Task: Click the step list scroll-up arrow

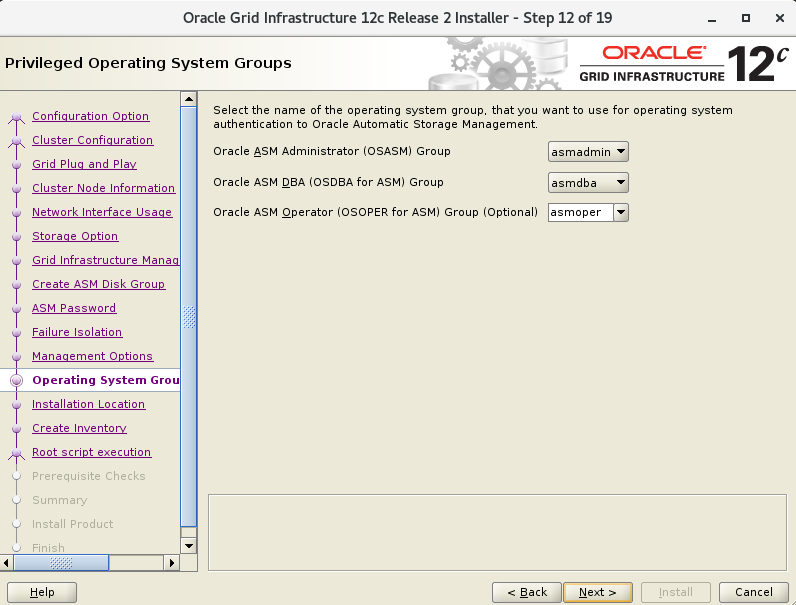Action: click(x=188, y=98)
